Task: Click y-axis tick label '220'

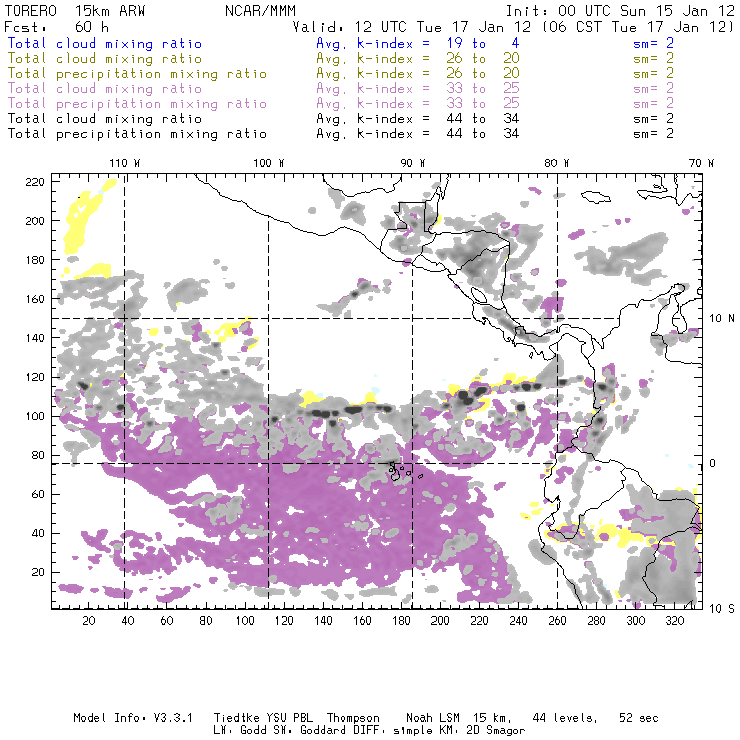Action: tap(35, 182)
